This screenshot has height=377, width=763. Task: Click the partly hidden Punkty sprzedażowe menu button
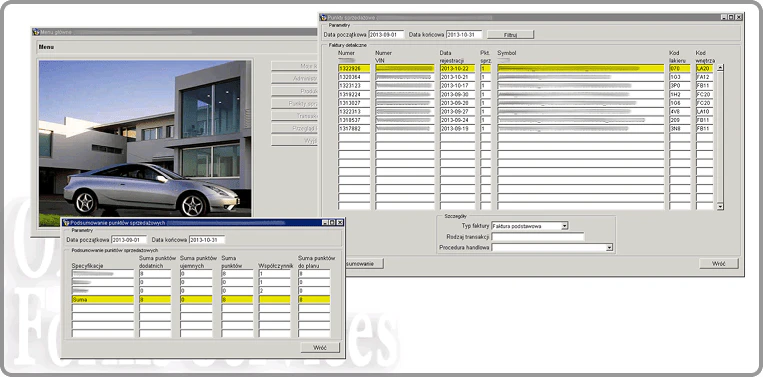coord(294,103)
